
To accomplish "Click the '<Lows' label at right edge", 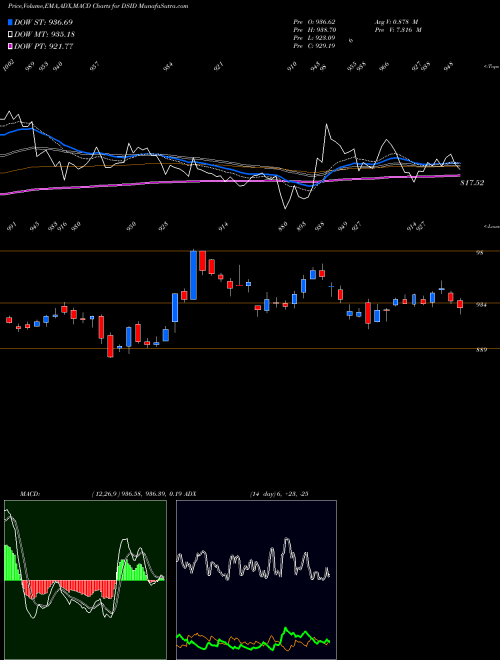I will tap(491, 226).
